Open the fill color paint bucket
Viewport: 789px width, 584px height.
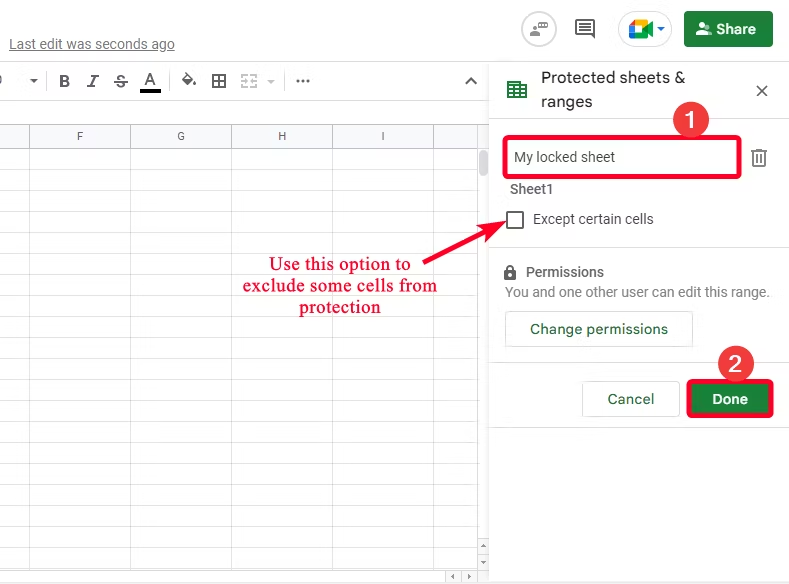pyautogui.click(x=189, y=81)
